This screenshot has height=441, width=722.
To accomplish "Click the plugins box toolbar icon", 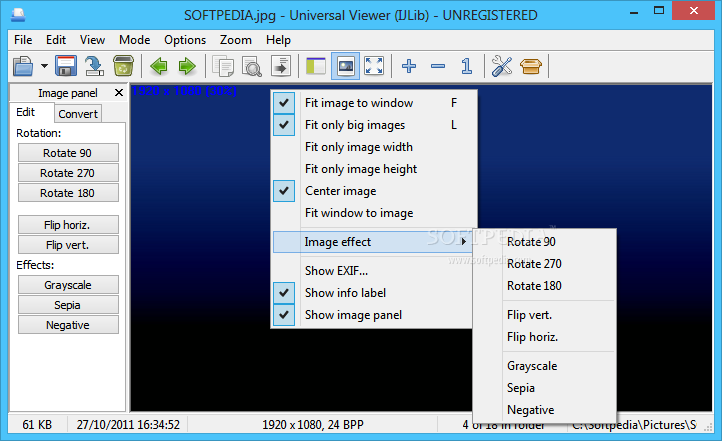I will tap(531, 66).
